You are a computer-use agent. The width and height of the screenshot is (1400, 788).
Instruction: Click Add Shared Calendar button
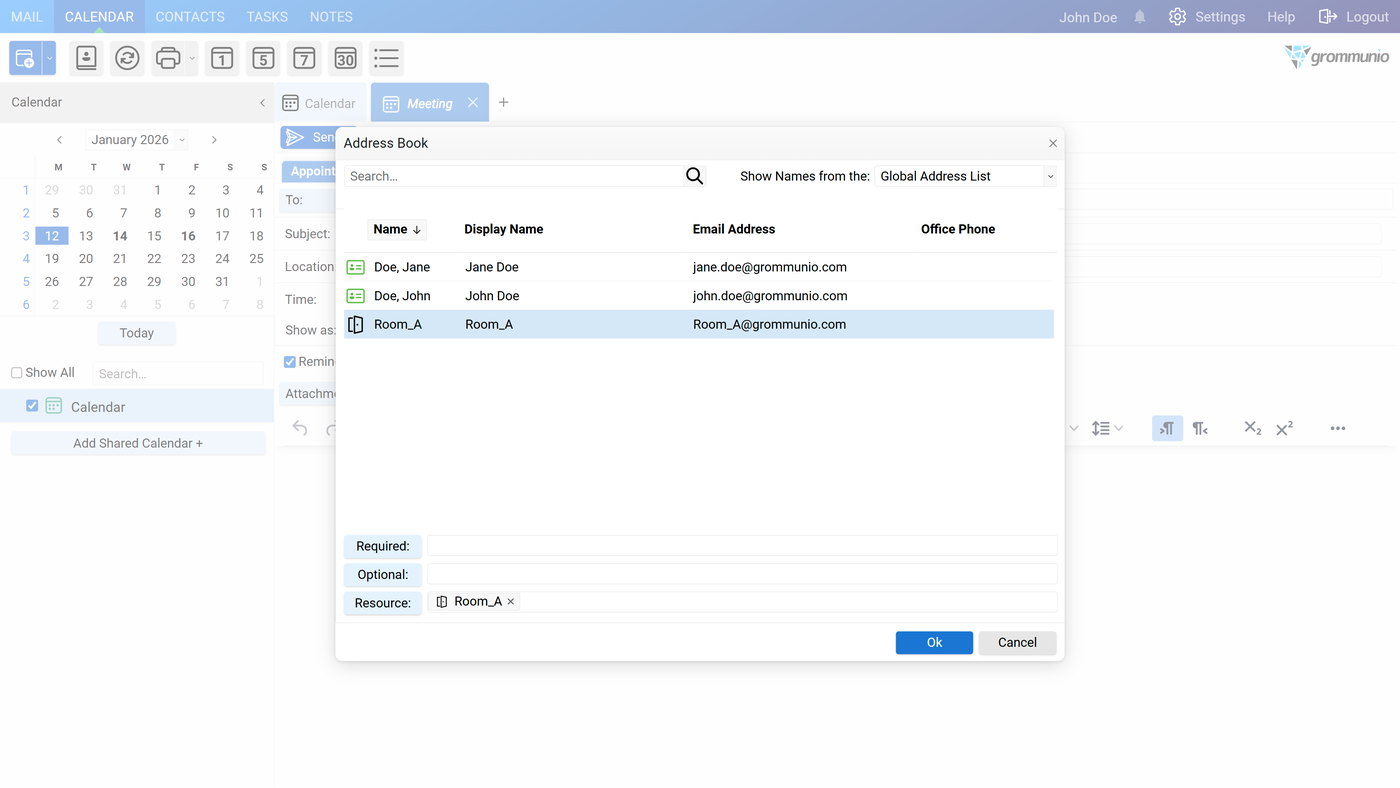138,443
